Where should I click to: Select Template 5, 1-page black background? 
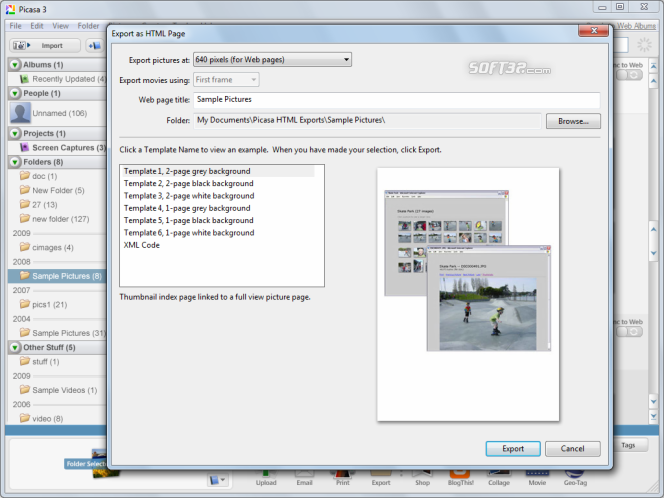pyautogui.click(x=188, y=220)
